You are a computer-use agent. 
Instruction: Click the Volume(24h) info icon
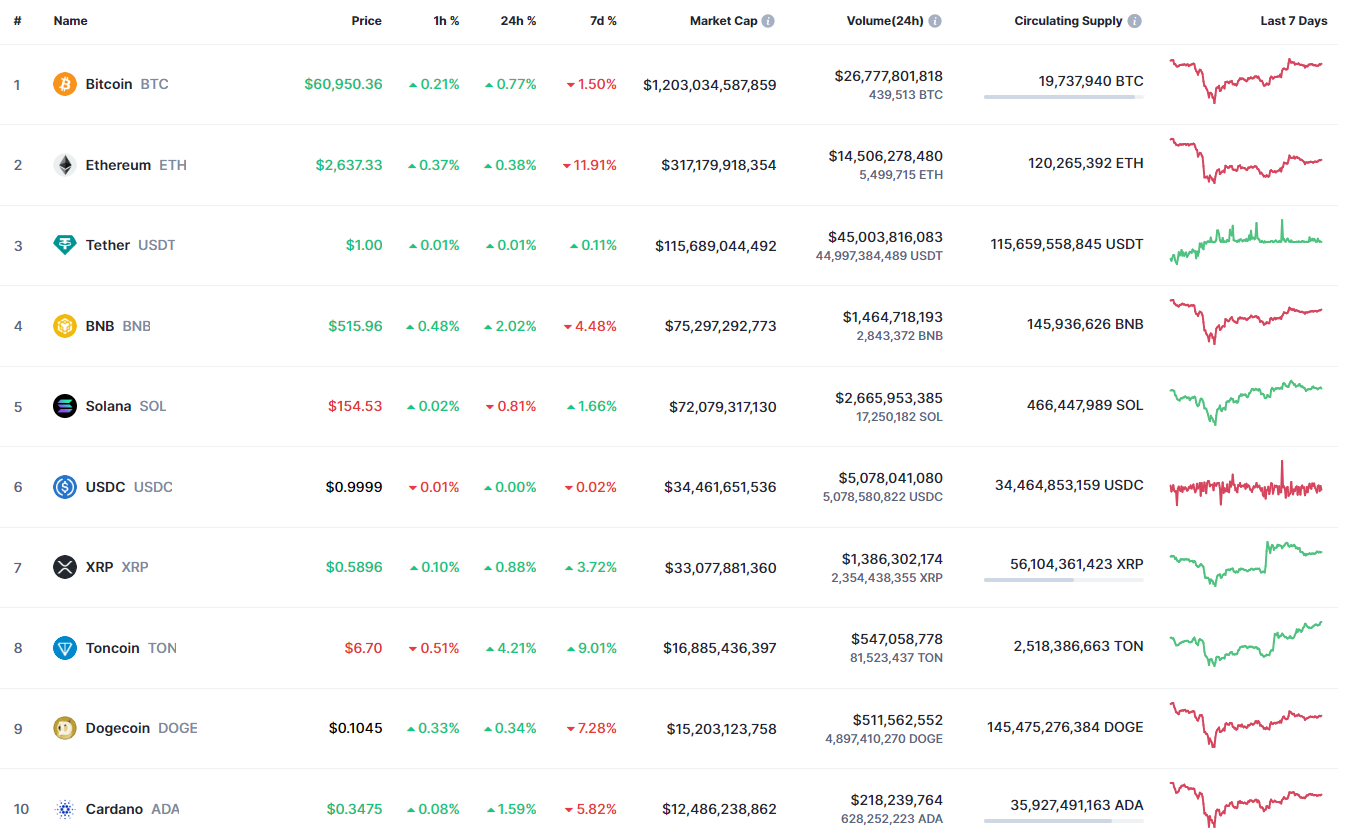(934, 21)
